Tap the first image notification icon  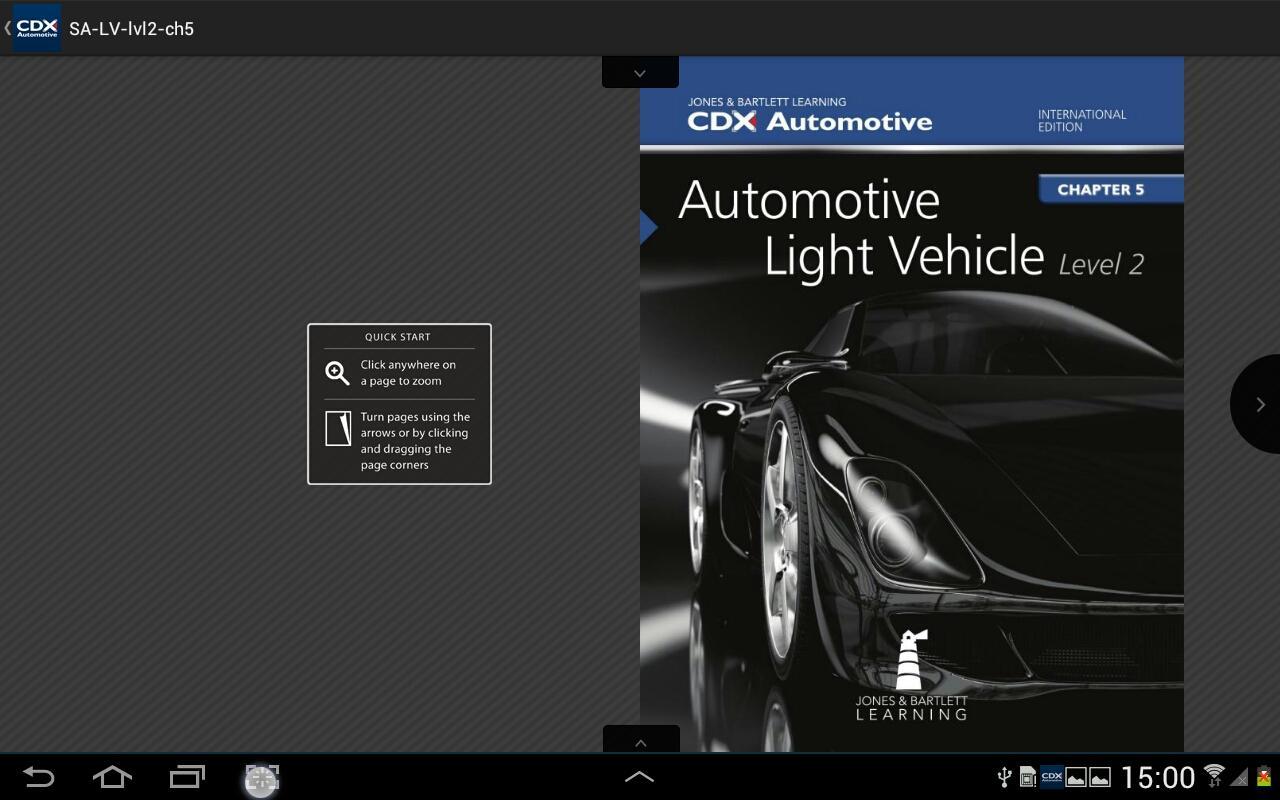tap(1076, 777)
